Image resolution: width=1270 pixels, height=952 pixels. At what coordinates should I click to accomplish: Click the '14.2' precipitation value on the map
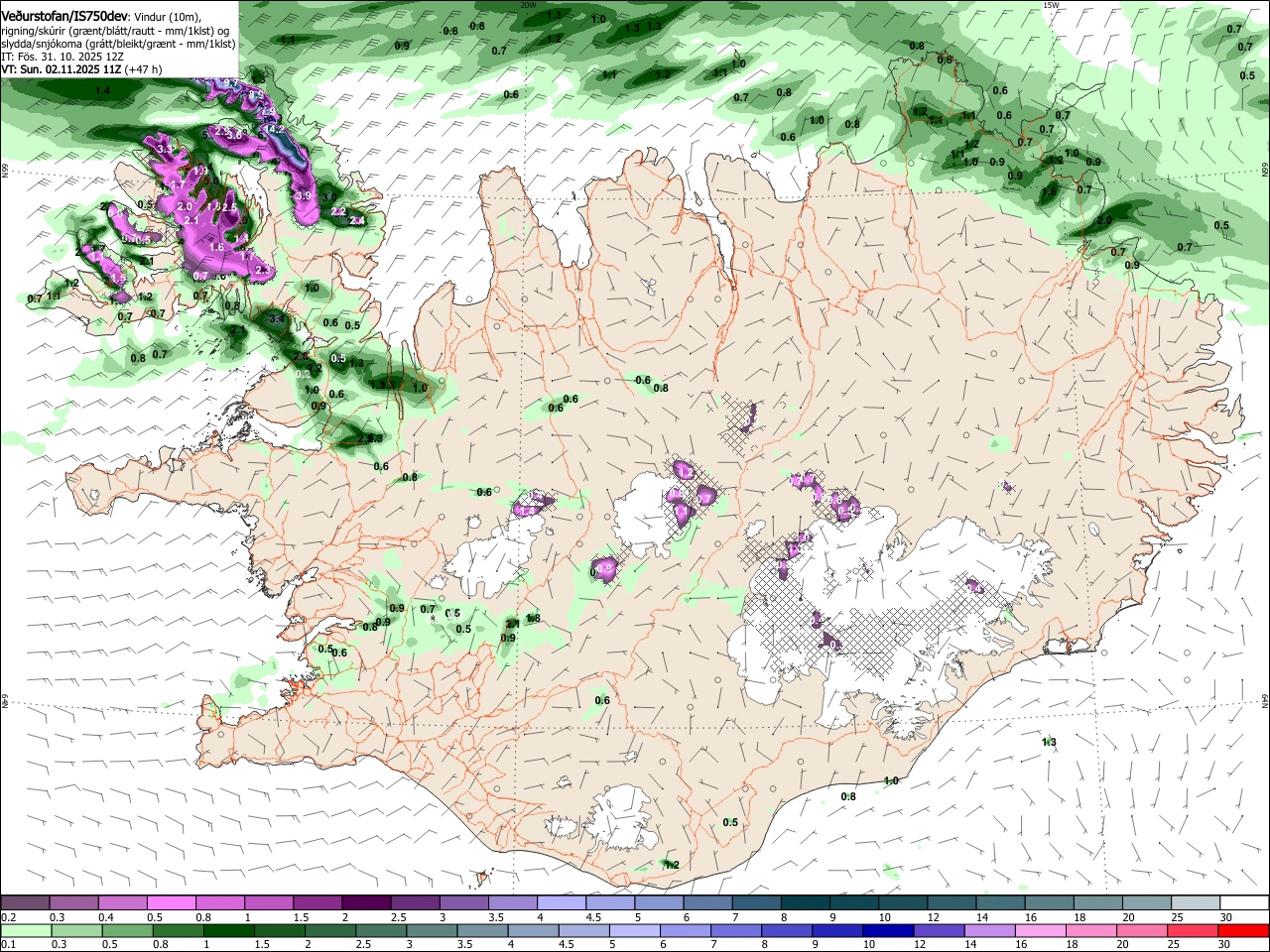click(276, 130)
